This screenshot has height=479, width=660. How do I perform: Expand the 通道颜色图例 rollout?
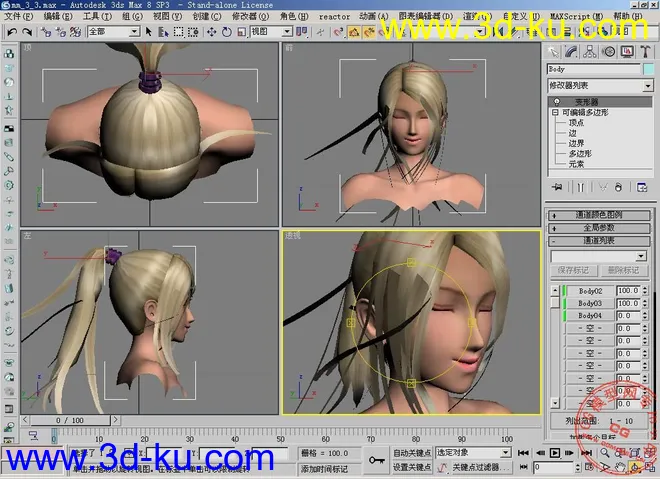(598, 214)
